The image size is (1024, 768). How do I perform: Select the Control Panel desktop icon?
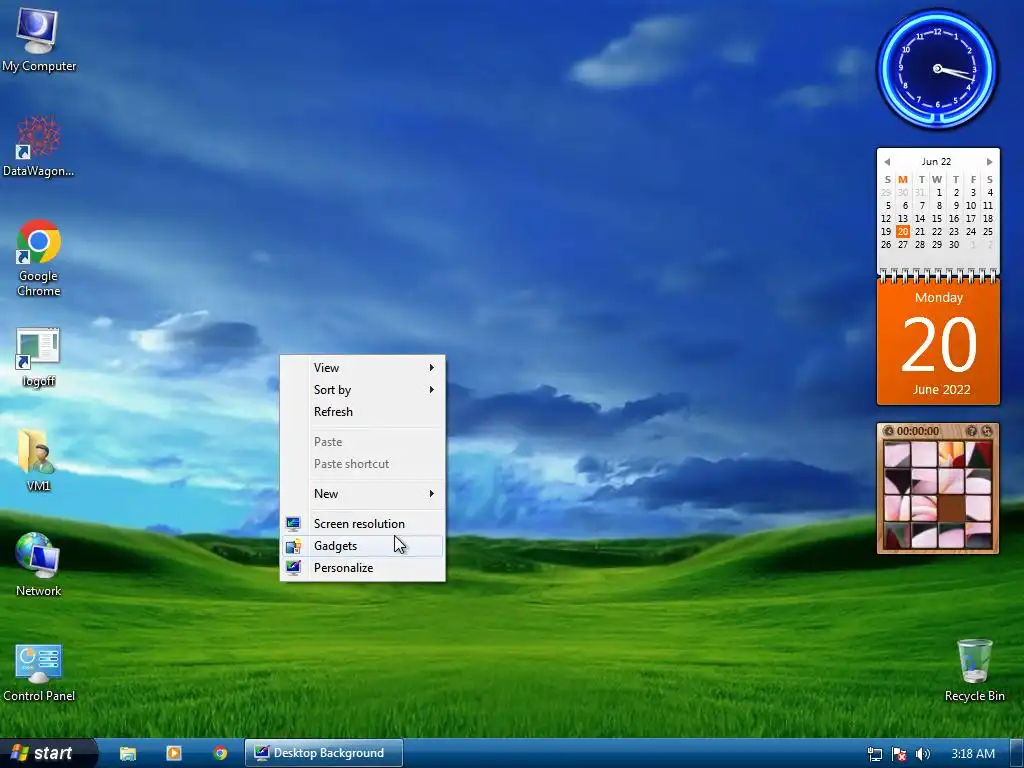[38, 673]
